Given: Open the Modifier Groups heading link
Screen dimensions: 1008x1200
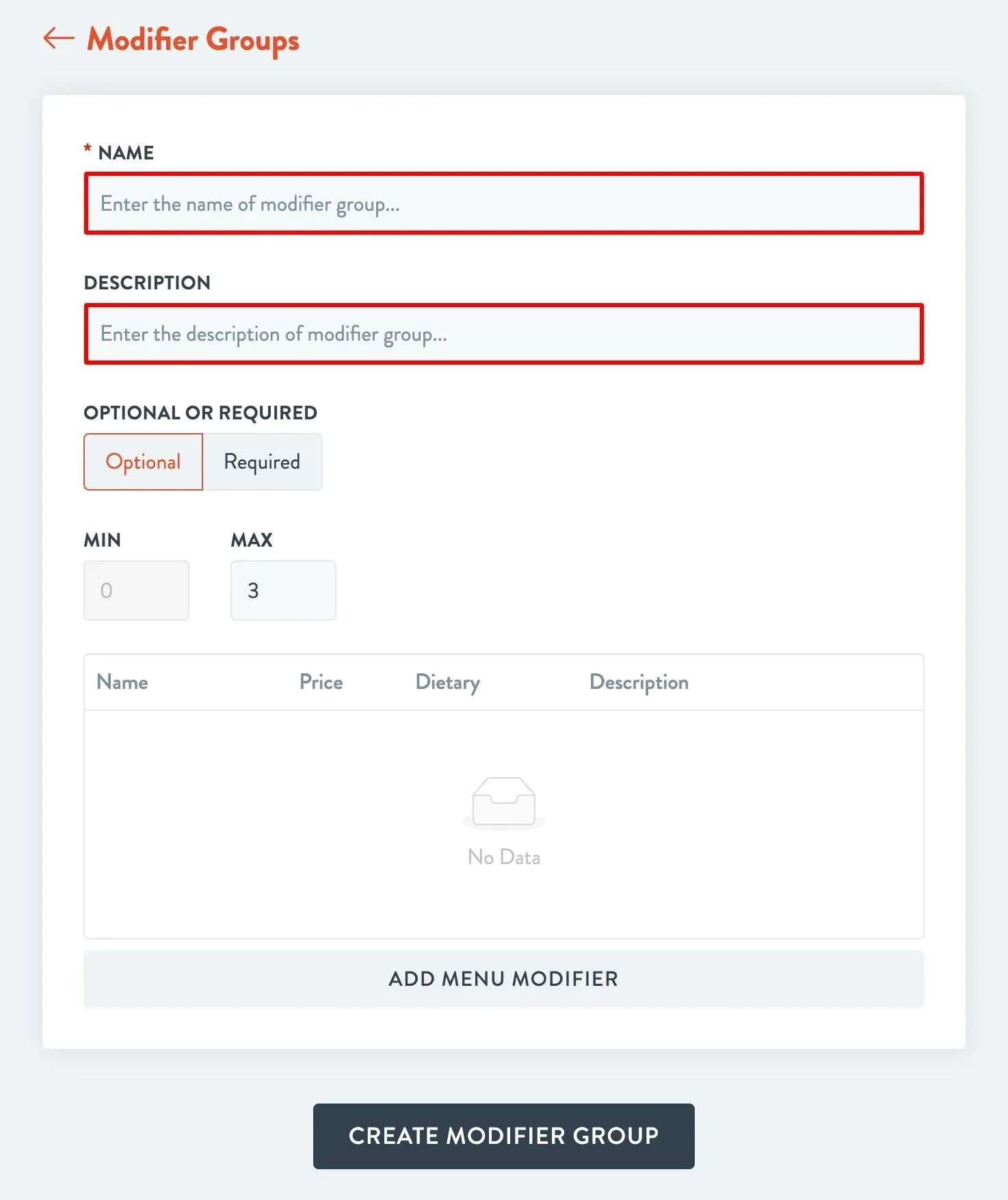Looking at the screenshot, I should [193, 40].
